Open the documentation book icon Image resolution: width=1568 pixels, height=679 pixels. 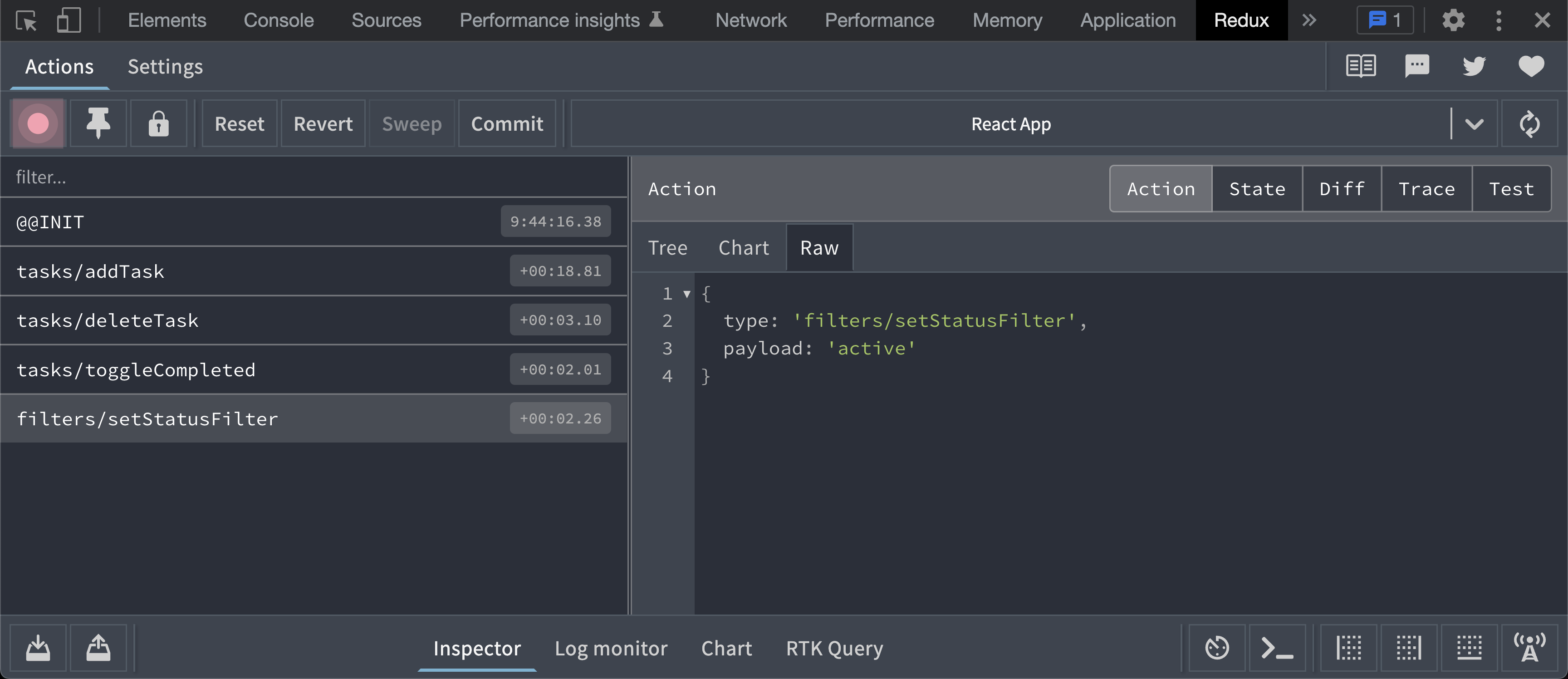coord(1361,66)
